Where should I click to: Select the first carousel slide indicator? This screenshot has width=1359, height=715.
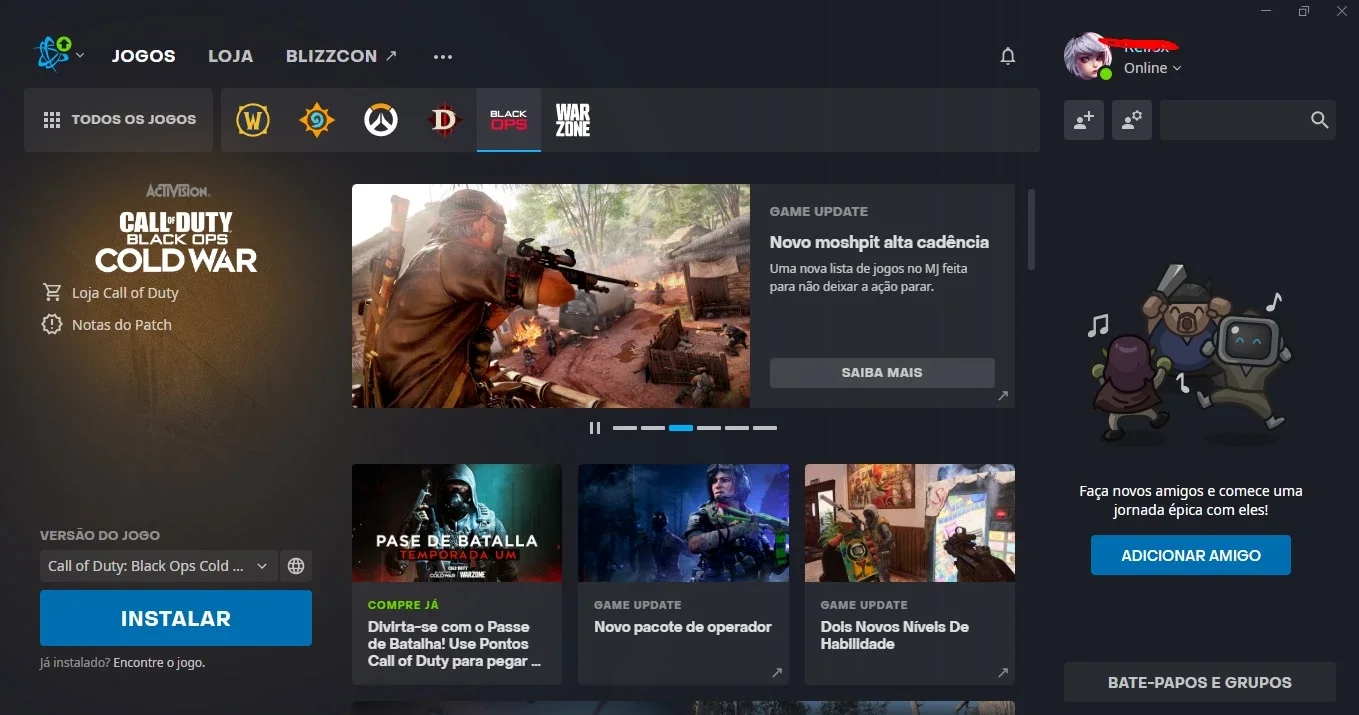(x=625, y=428)
